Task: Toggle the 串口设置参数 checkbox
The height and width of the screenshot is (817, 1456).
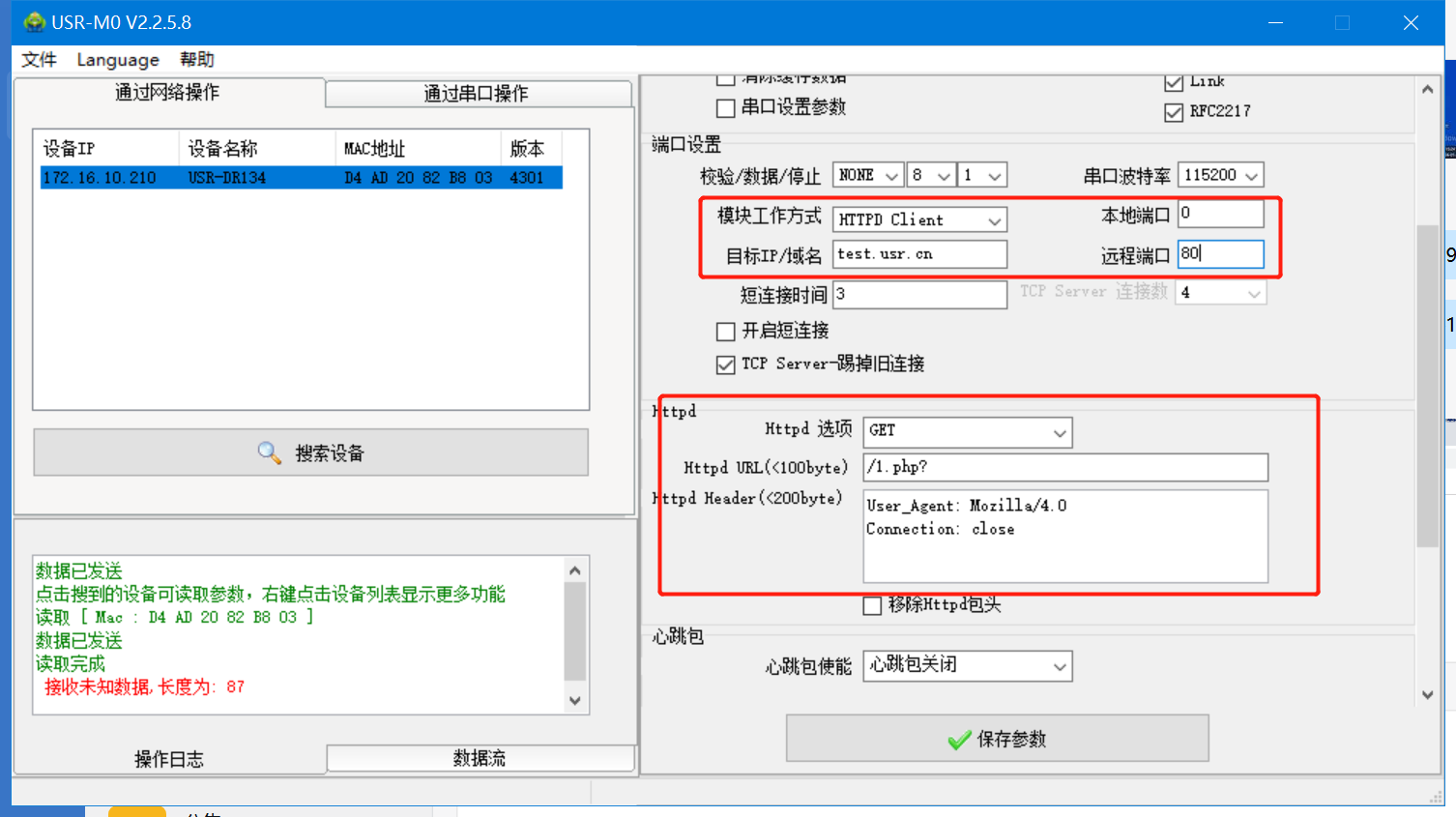Action: [726, 107]
